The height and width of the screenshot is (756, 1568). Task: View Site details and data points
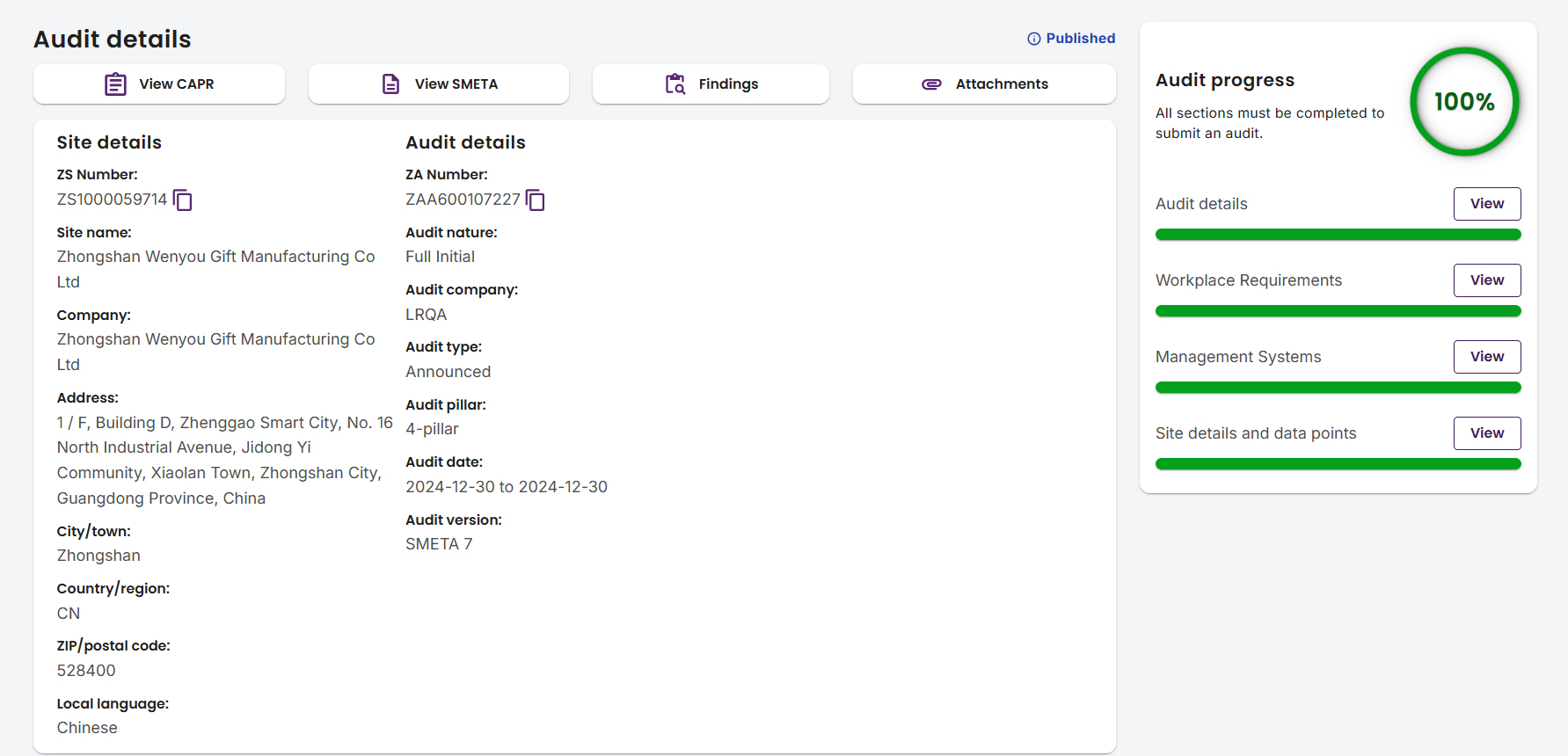[1486, 433]
